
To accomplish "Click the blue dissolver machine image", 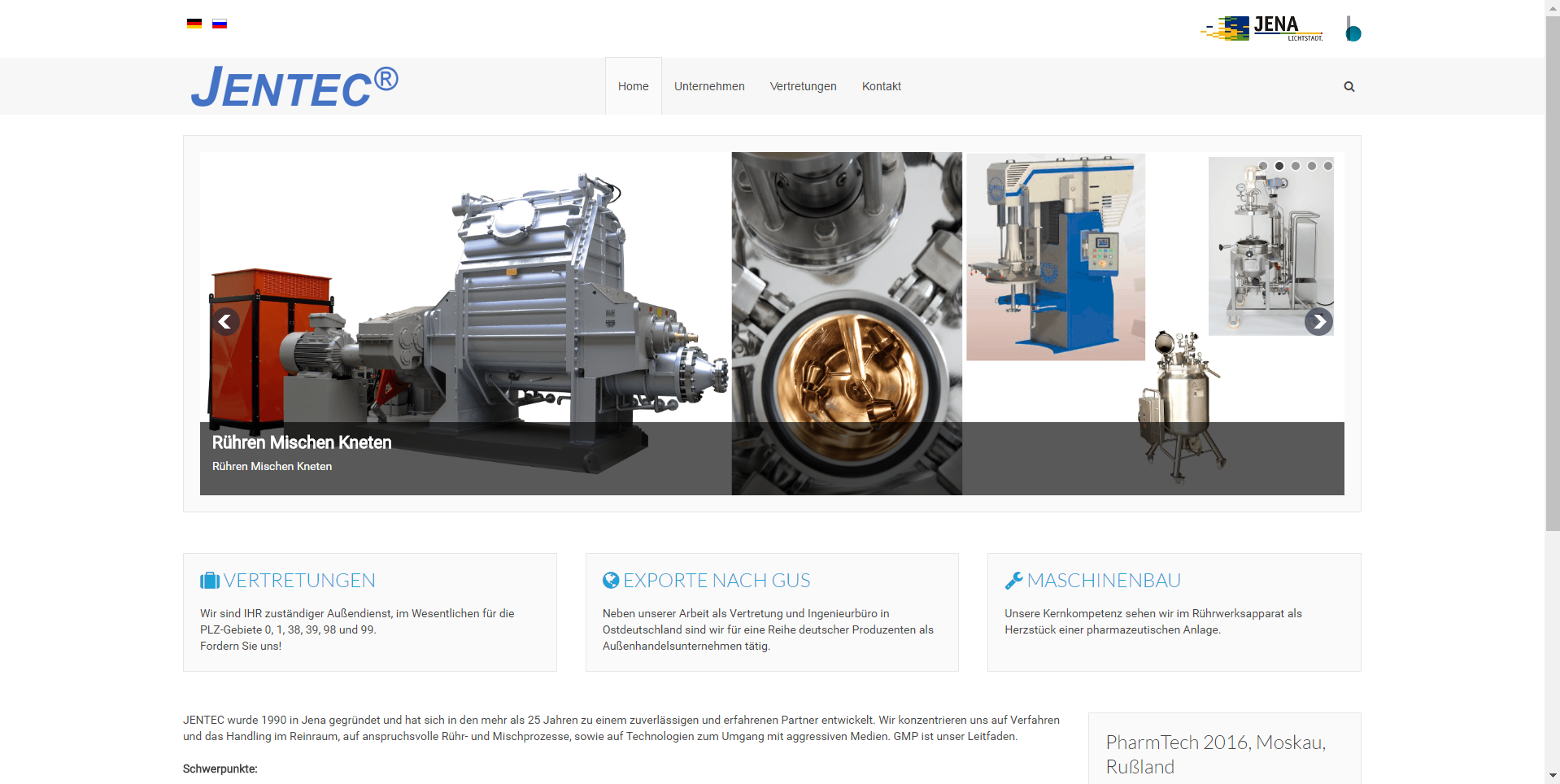I will (1056, 257).
